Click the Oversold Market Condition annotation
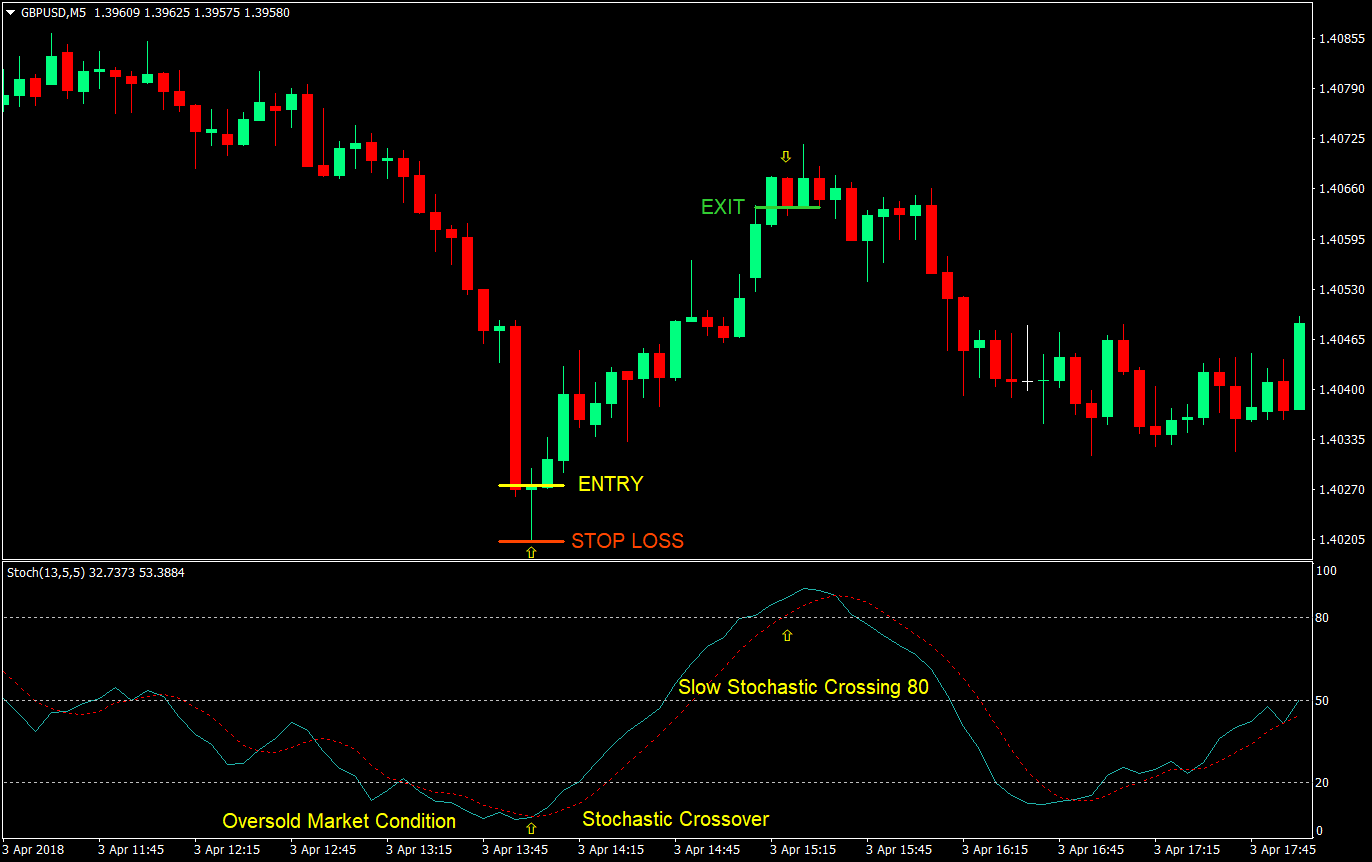This screenshot has height=862, width=1372. [338, 820]
